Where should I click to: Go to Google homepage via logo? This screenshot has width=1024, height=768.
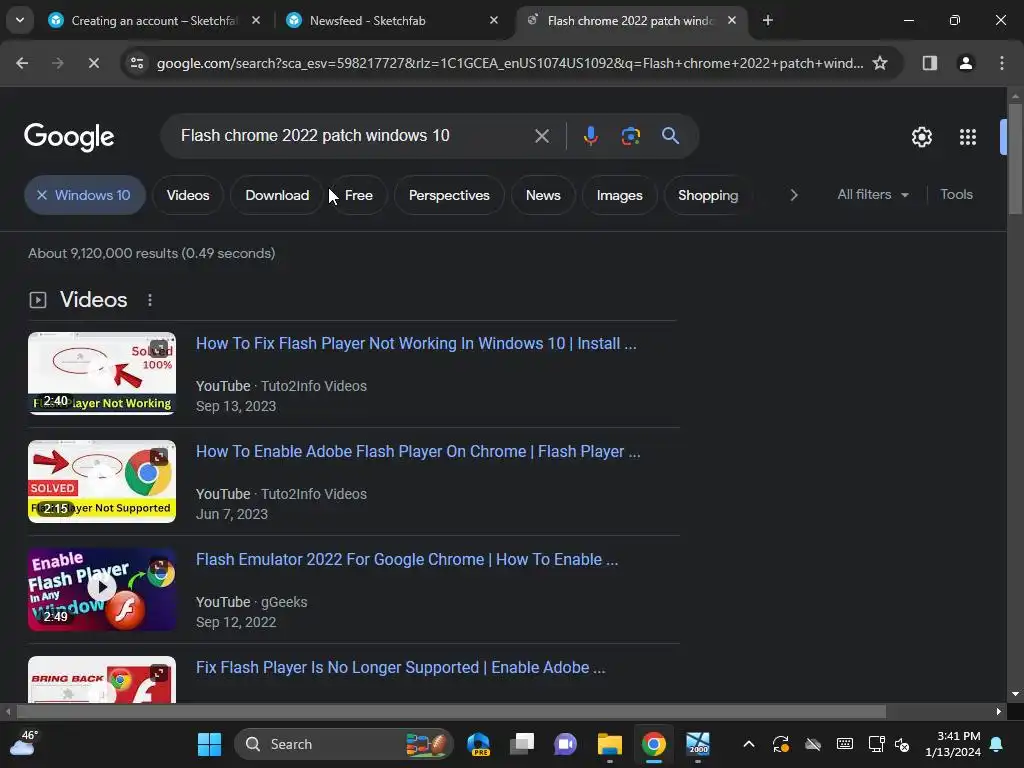pos(69,136)
